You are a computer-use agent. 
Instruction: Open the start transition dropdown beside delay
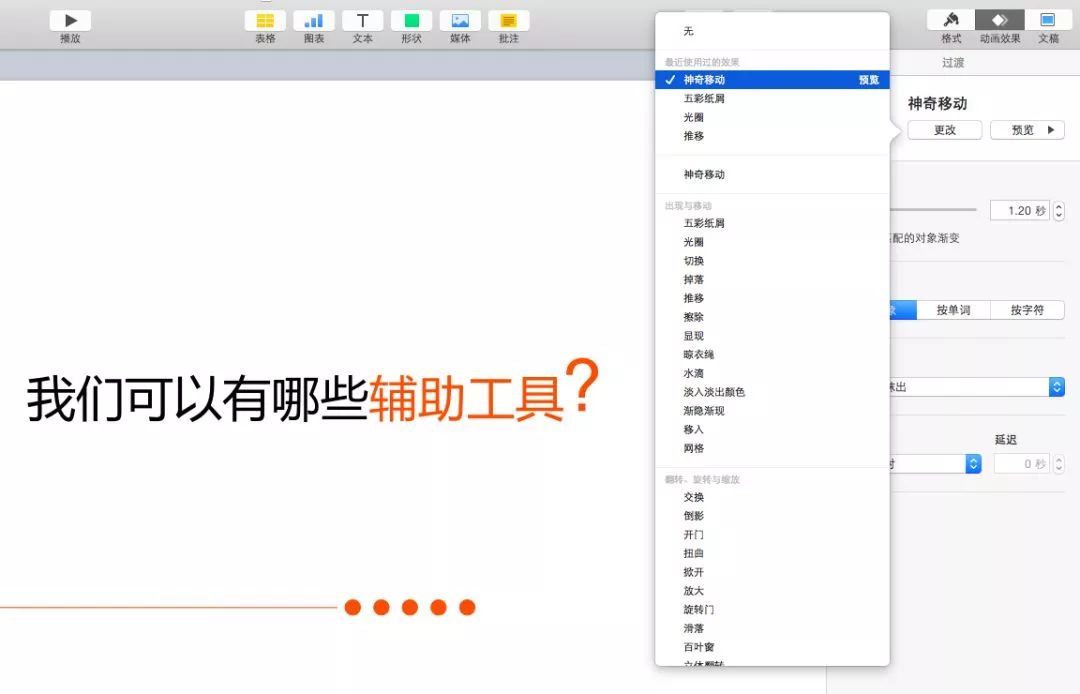972,464
